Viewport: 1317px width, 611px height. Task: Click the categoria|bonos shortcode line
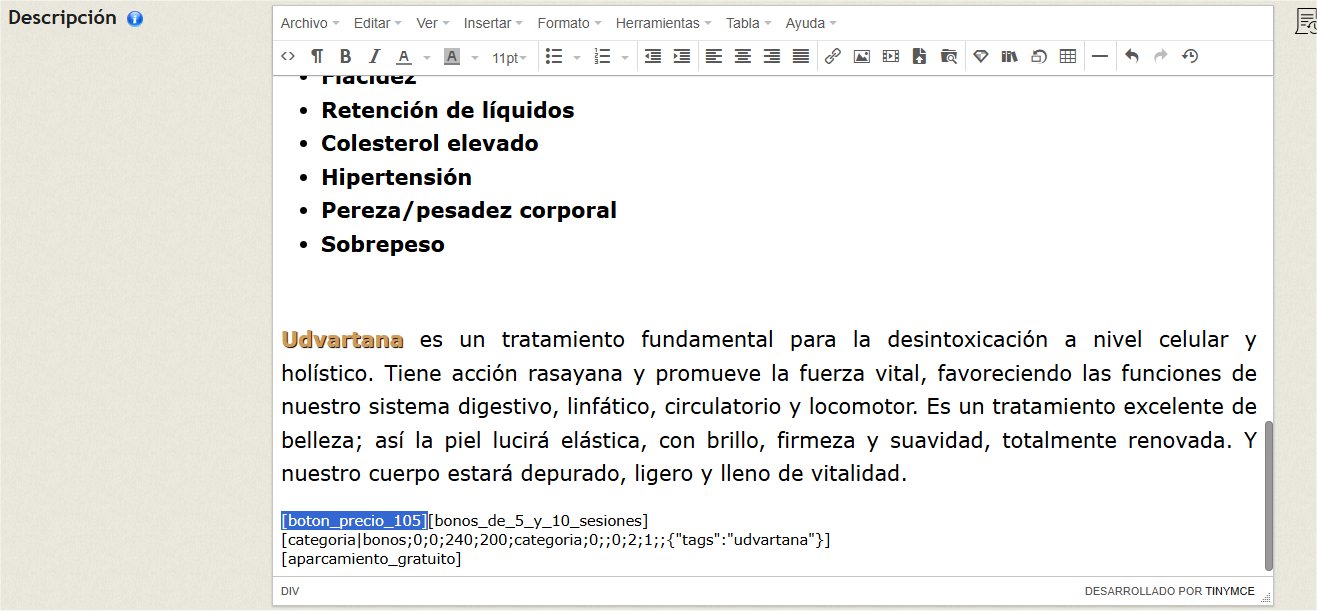click(x=556, y=540)
